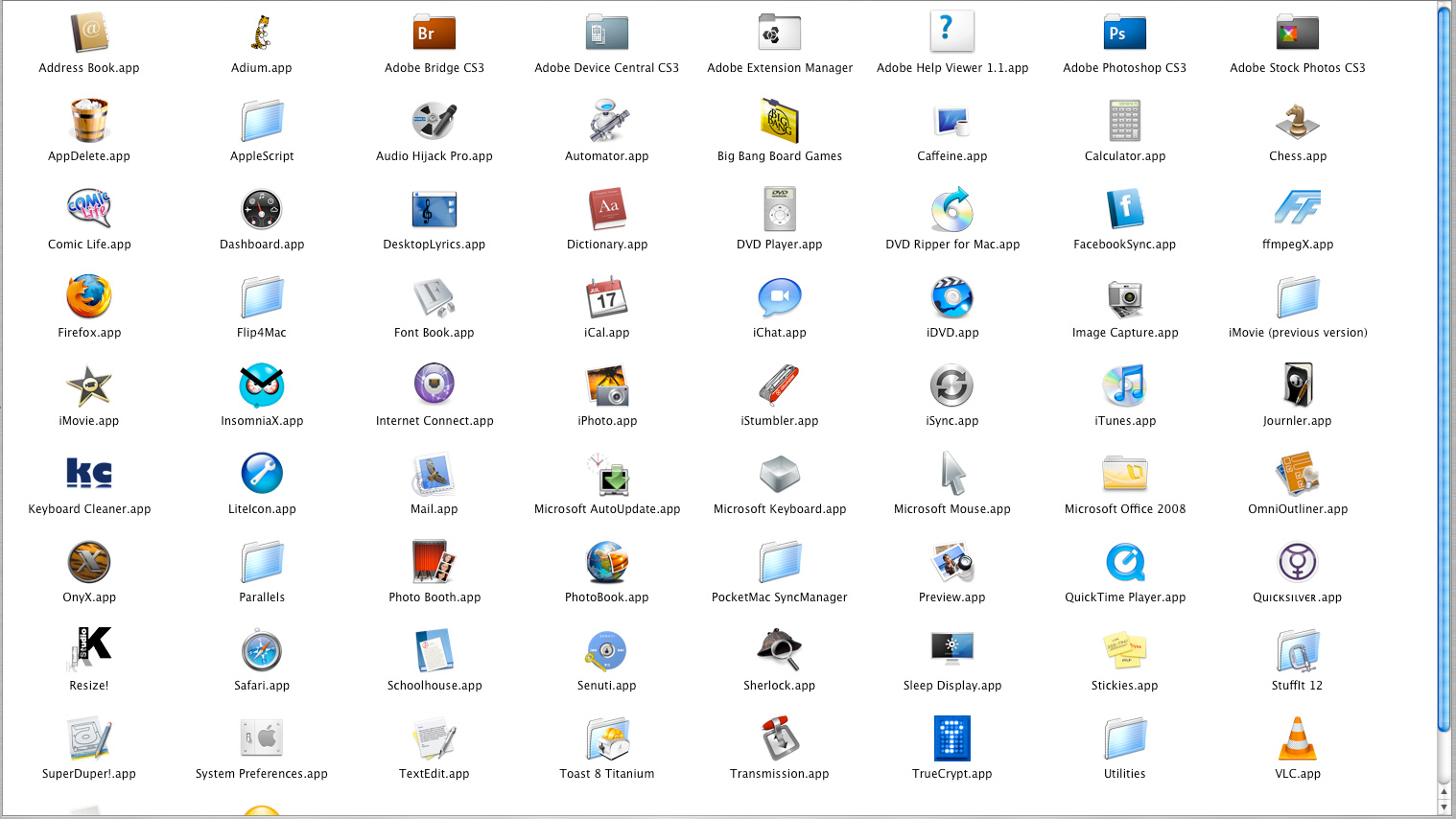Viewport: 1456px width, 819px height.
Task: Select the iDVD icon
Action: tap(952, 297)
